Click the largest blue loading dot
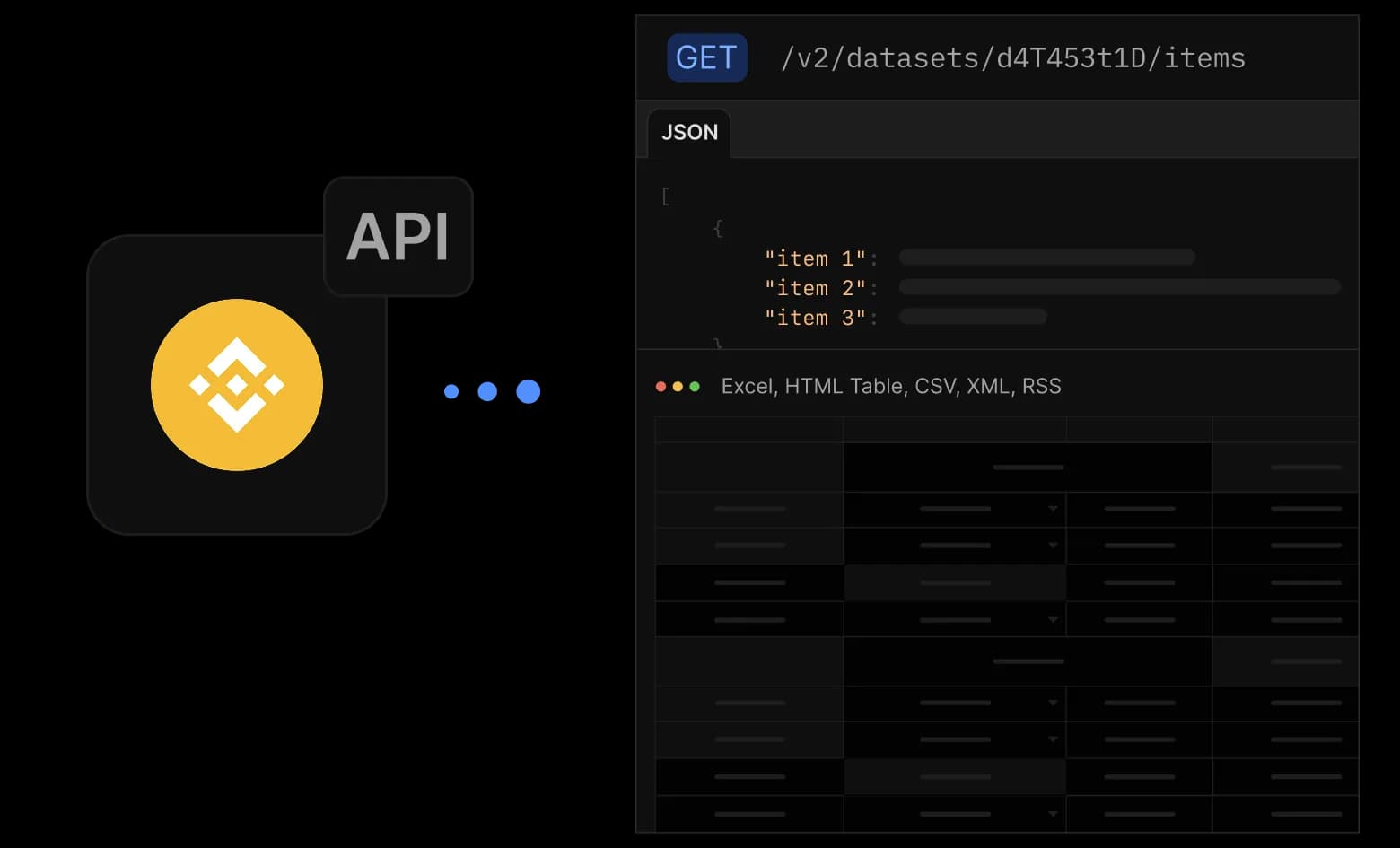Image resolution: width=1400 pixels, height=848 pixels. click(x=529, y=391)
